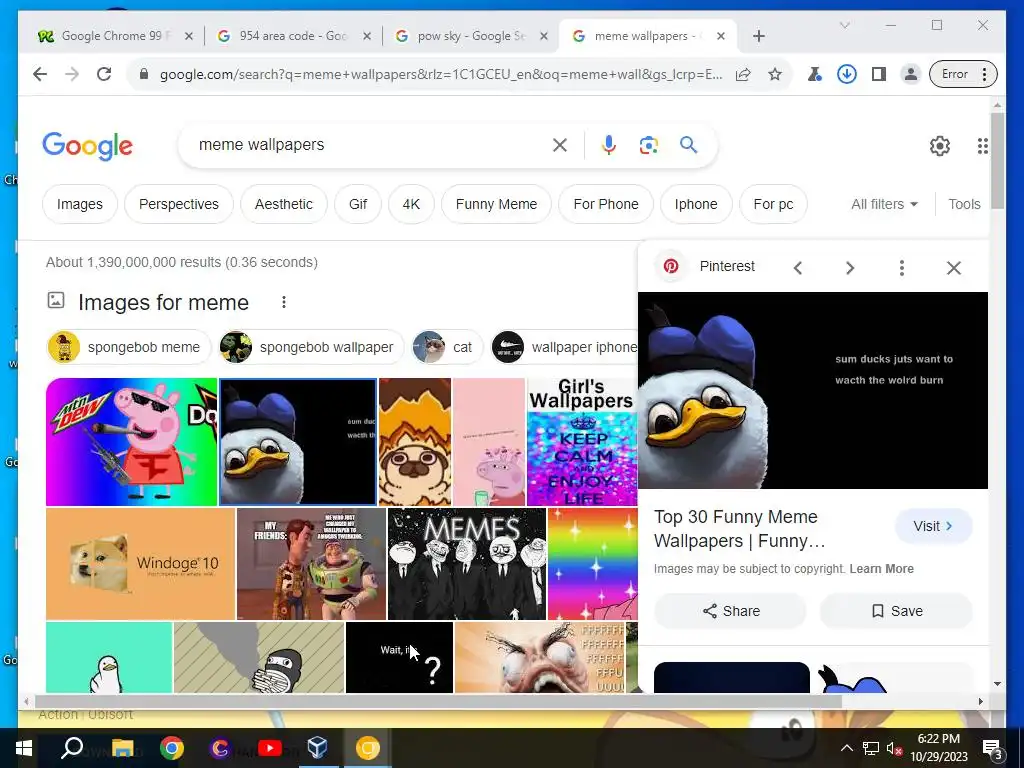Click the cat suggestion chip
Viewport: 1024px width, 768px height.
click(x=447, y=347)
